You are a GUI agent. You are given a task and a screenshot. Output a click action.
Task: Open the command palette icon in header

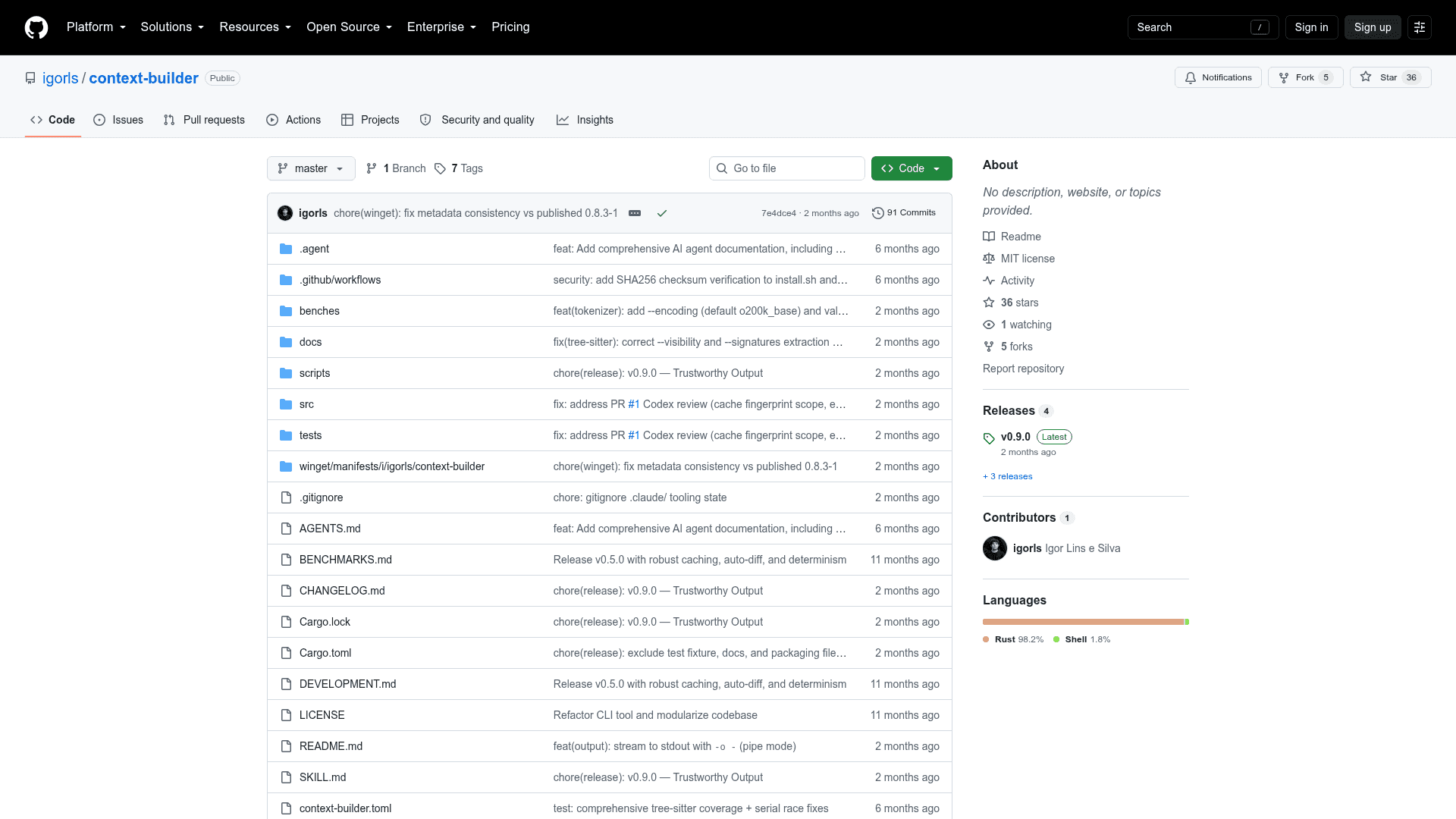[x=1420, y=27]
